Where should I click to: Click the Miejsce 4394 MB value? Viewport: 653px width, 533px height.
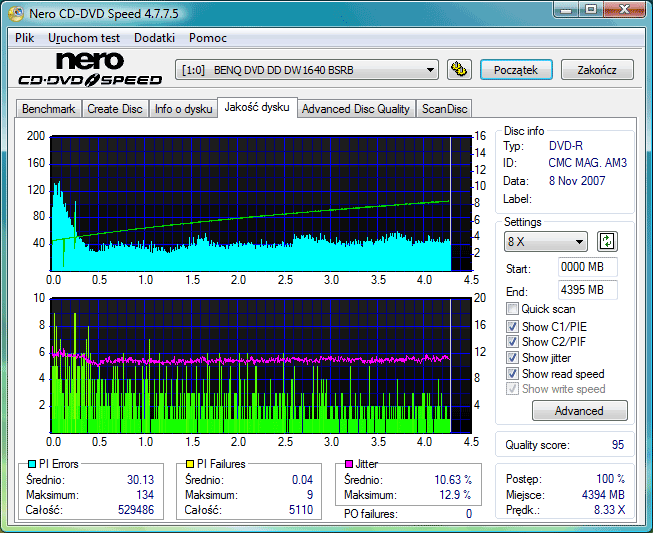coord(603,495)
